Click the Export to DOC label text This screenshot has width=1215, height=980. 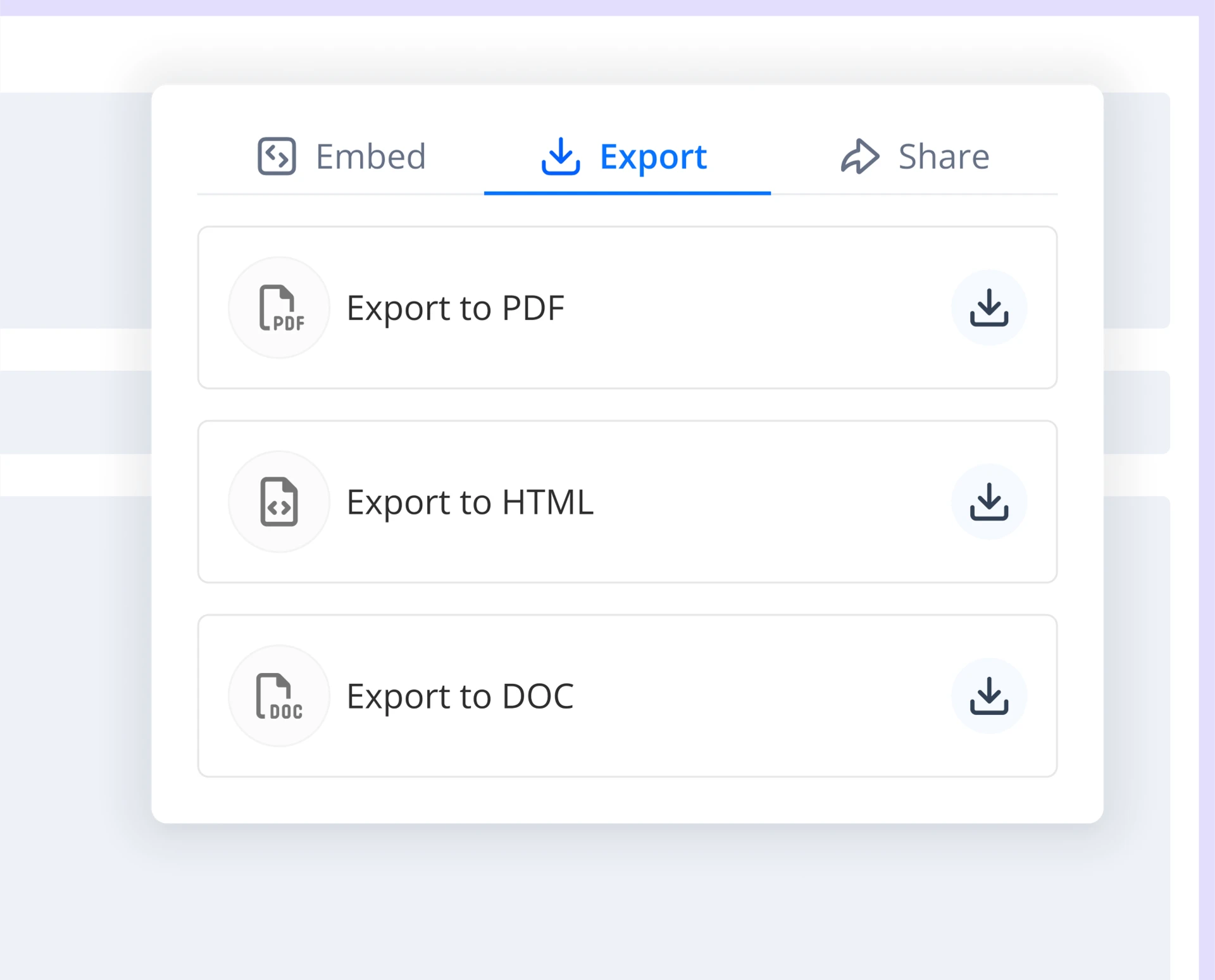[x=460, y=696]
